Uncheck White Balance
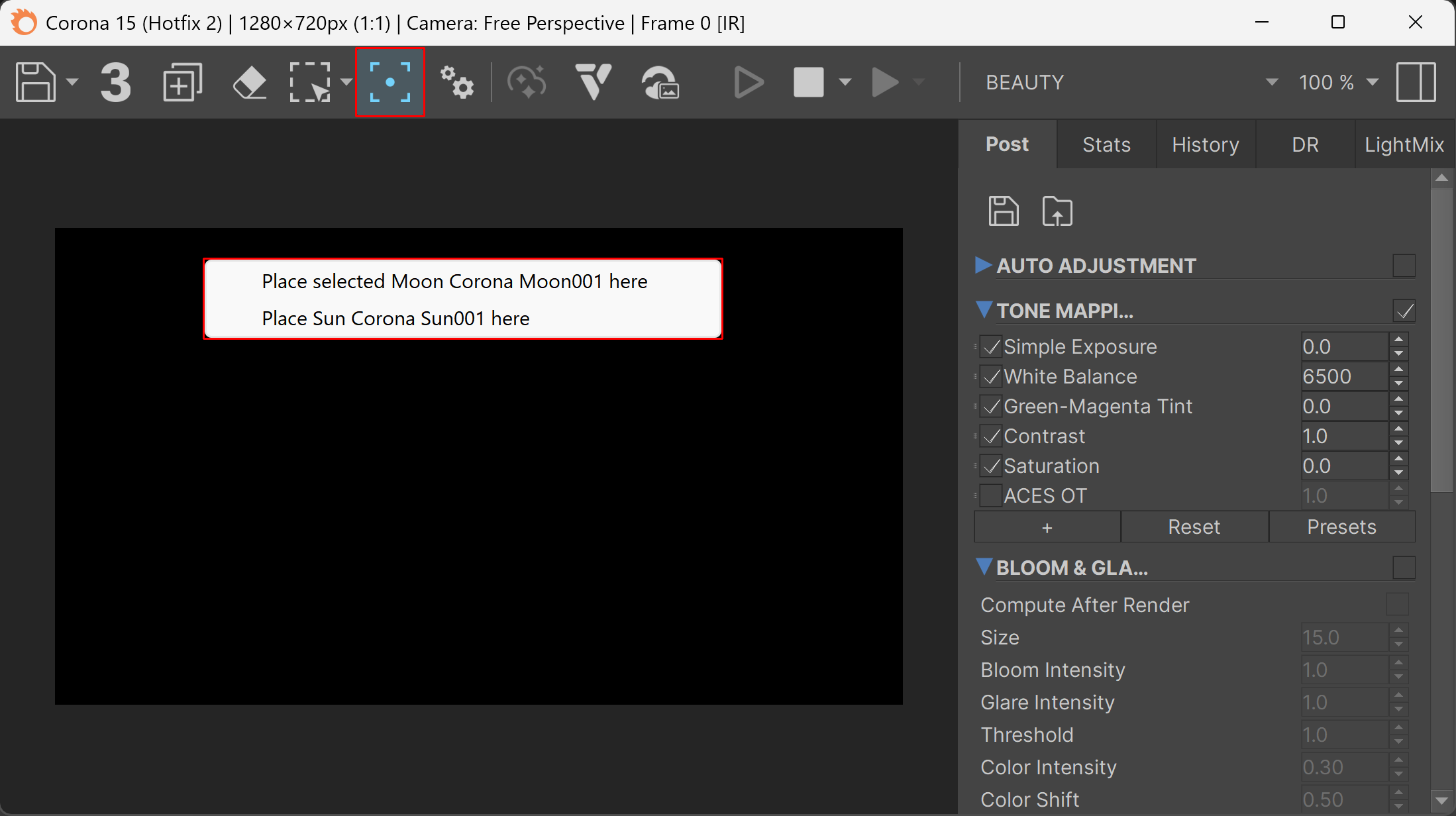 992,376
